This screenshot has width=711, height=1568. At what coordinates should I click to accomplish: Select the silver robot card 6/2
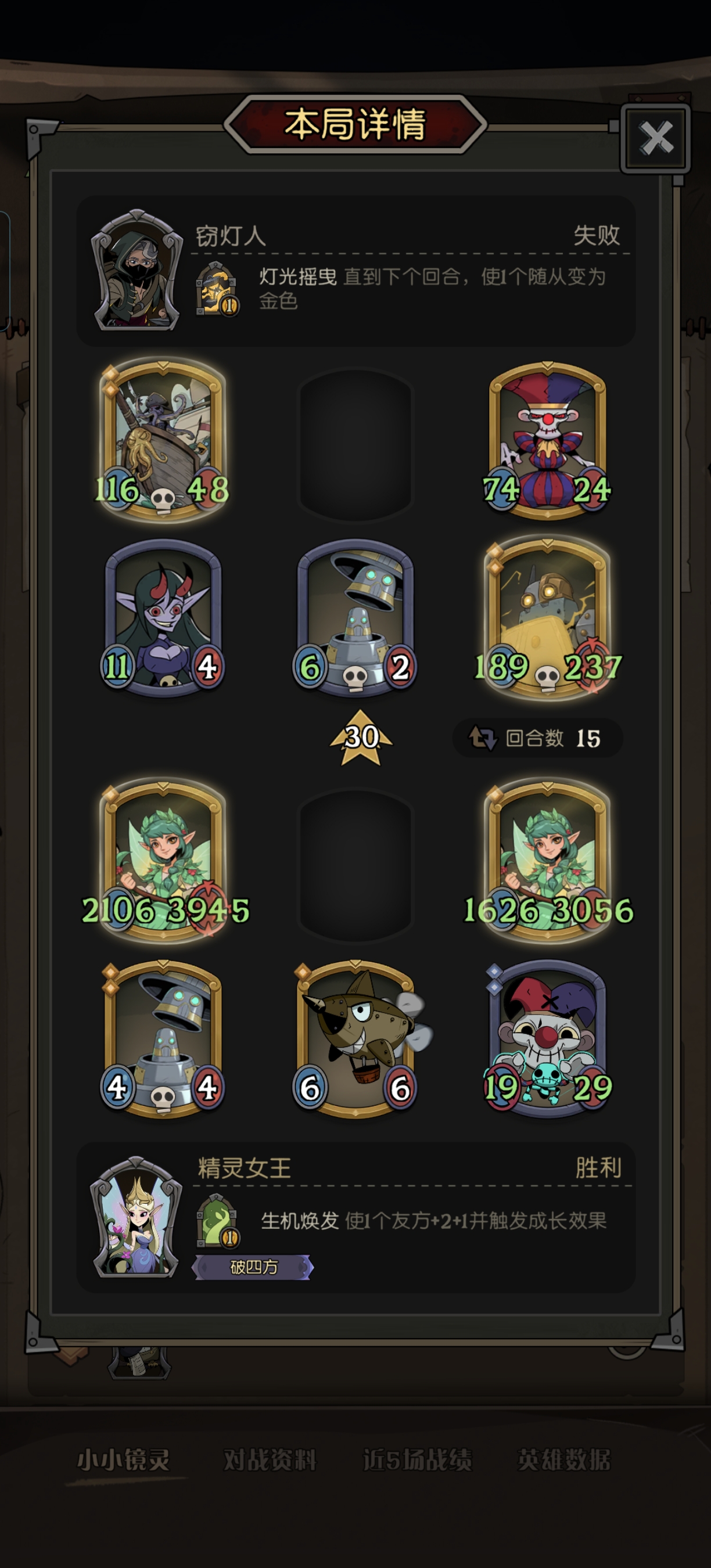(355, 618)
